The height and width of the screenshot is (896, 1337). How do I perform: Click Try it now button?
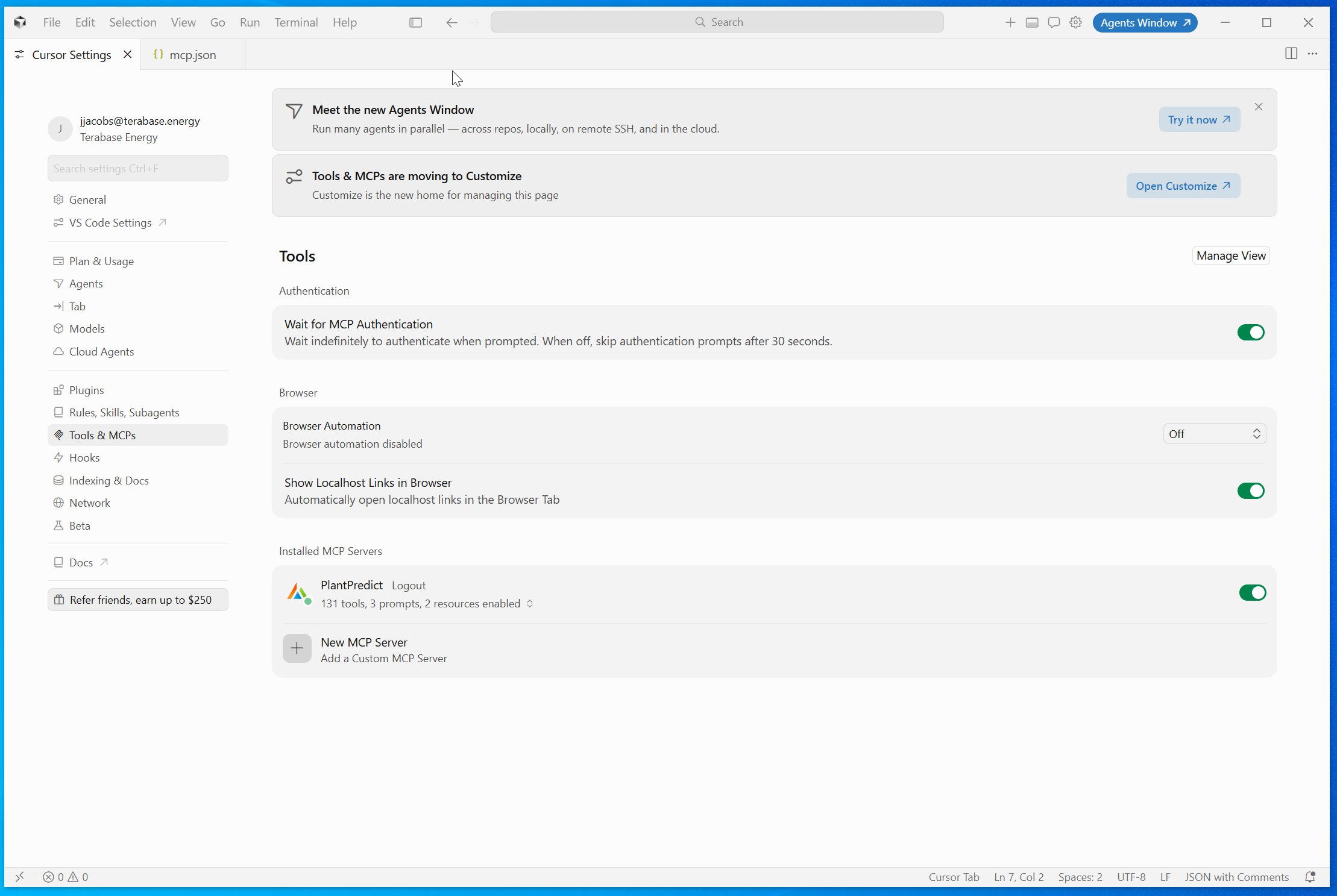click(1199, 119)
